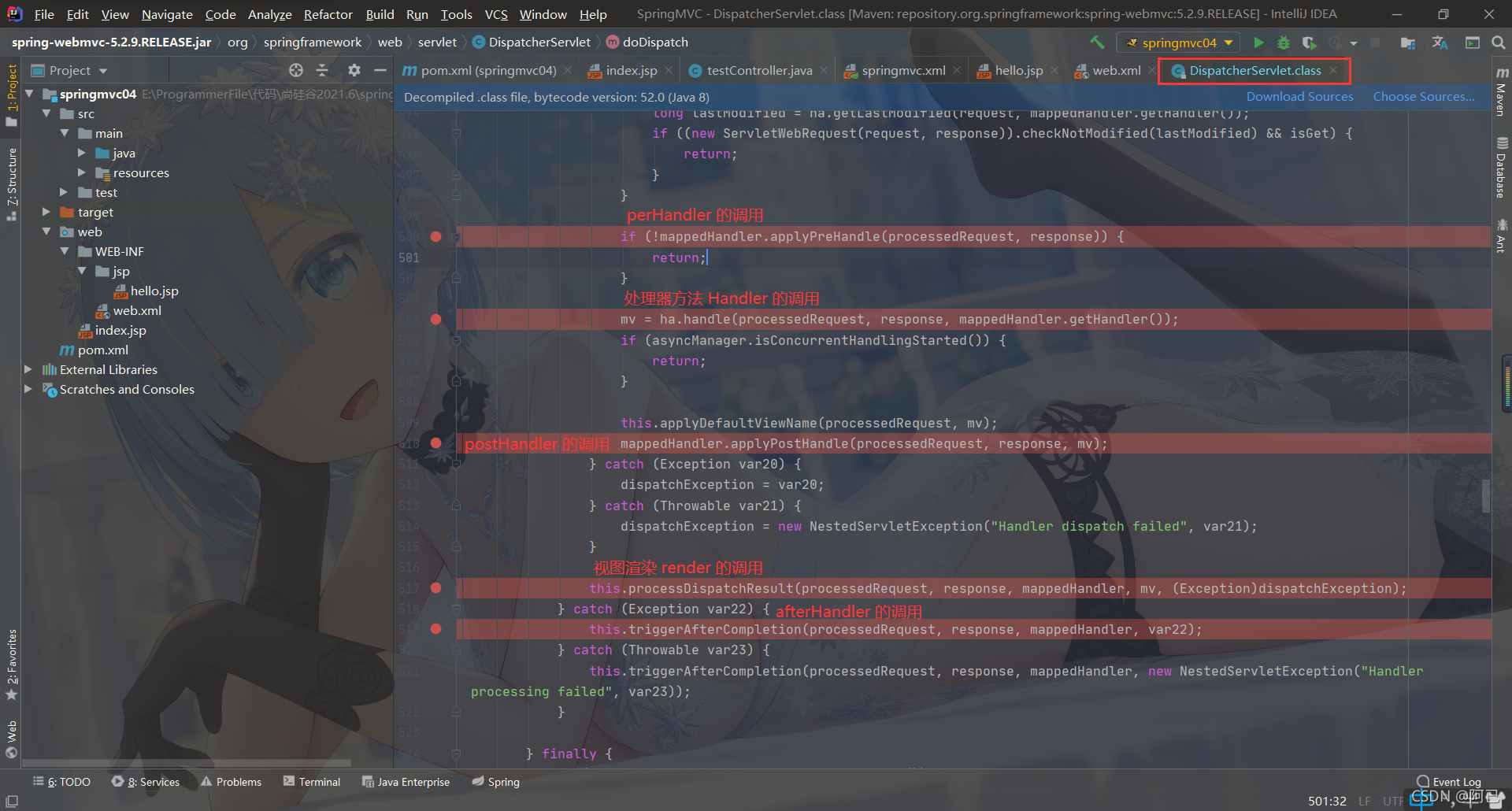Start debugging with the bug icon
1512x811 pixels.
tap(1284, 43)
